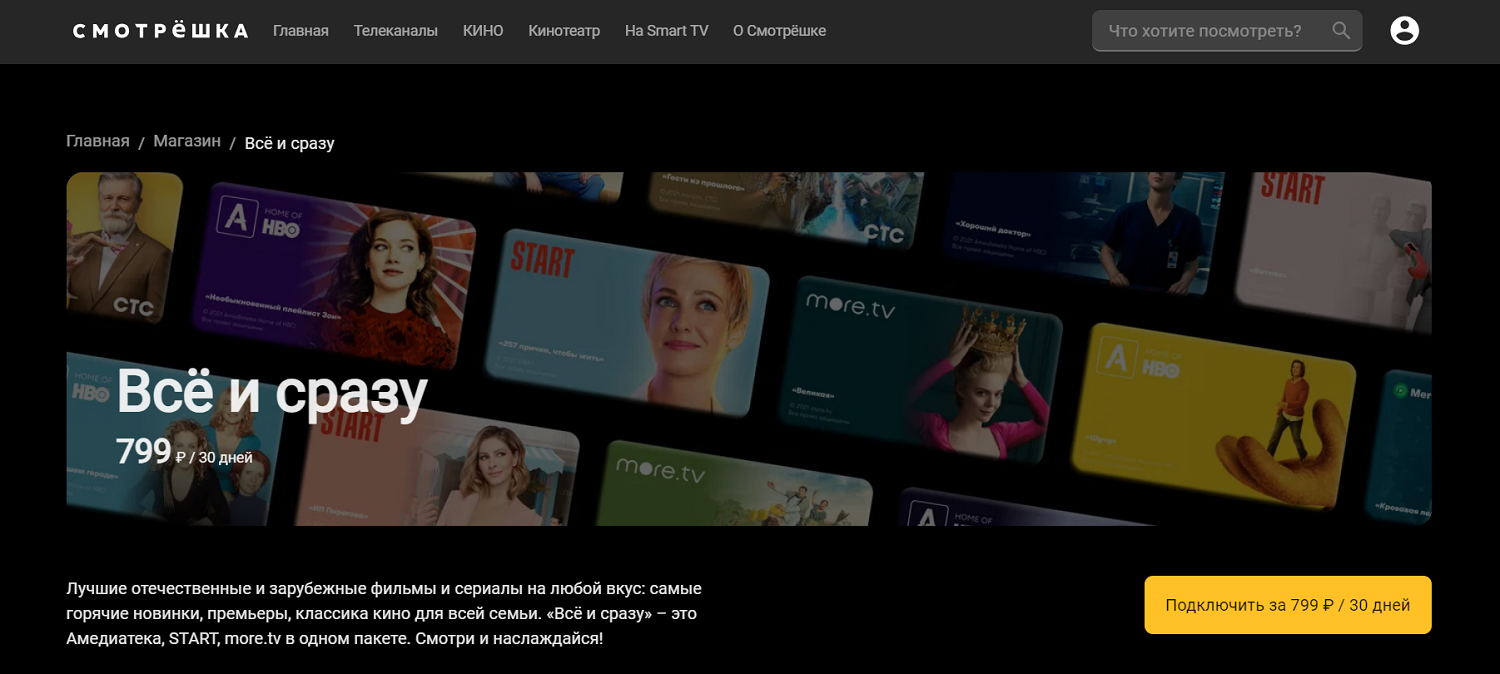Click the package description paragraph

(384, 613)
